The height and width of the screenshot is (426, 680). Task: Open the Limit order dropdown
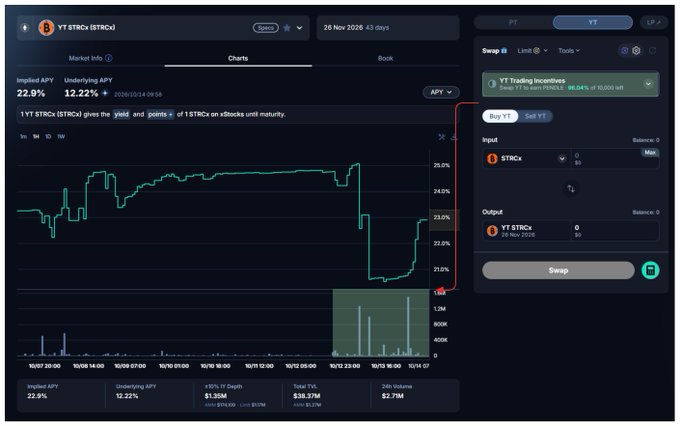tap(533, 51)
